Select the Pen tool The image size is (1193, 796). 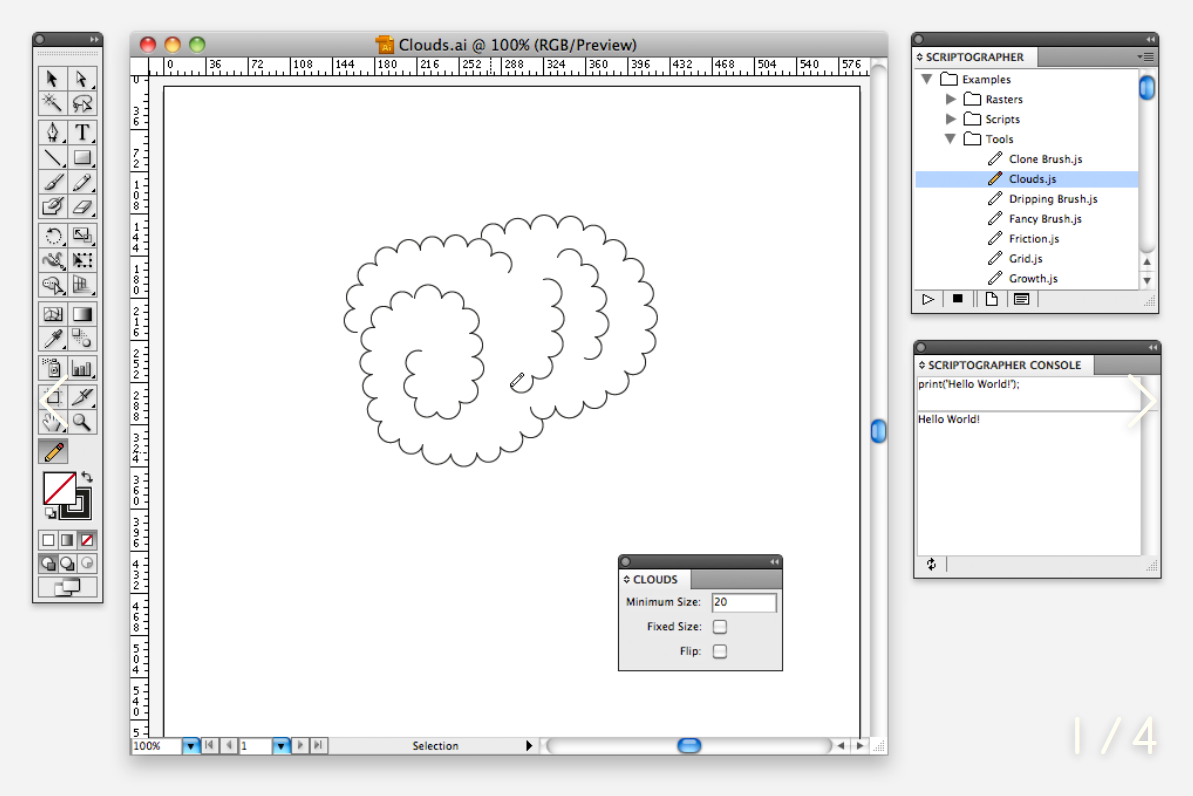coord(53,132)
